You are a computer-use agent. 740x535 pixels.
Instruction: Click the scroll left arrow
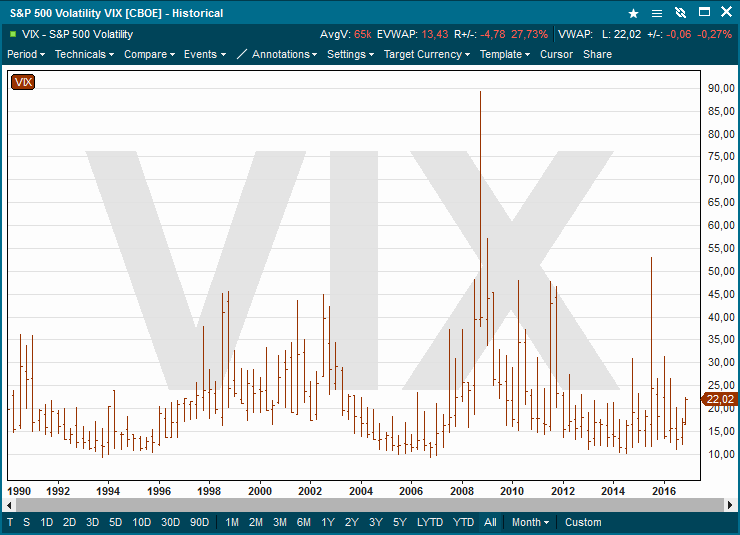9,505
